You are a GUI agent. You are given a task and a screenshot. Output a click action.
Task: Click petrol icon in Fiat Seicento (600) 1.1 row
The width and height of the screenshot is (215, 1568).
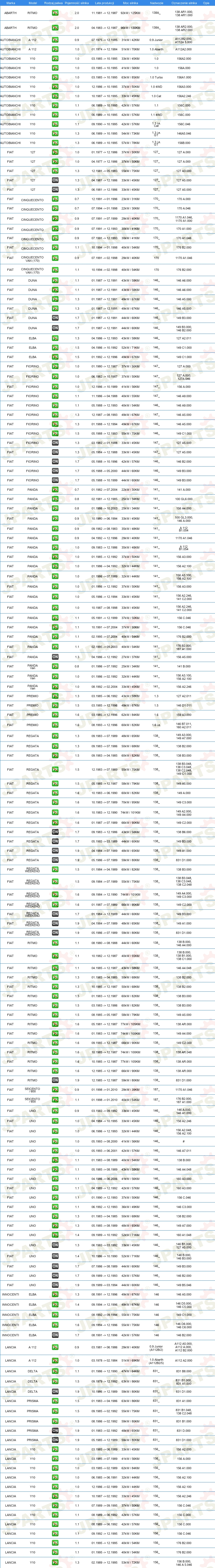click(x=55, y=1100)
